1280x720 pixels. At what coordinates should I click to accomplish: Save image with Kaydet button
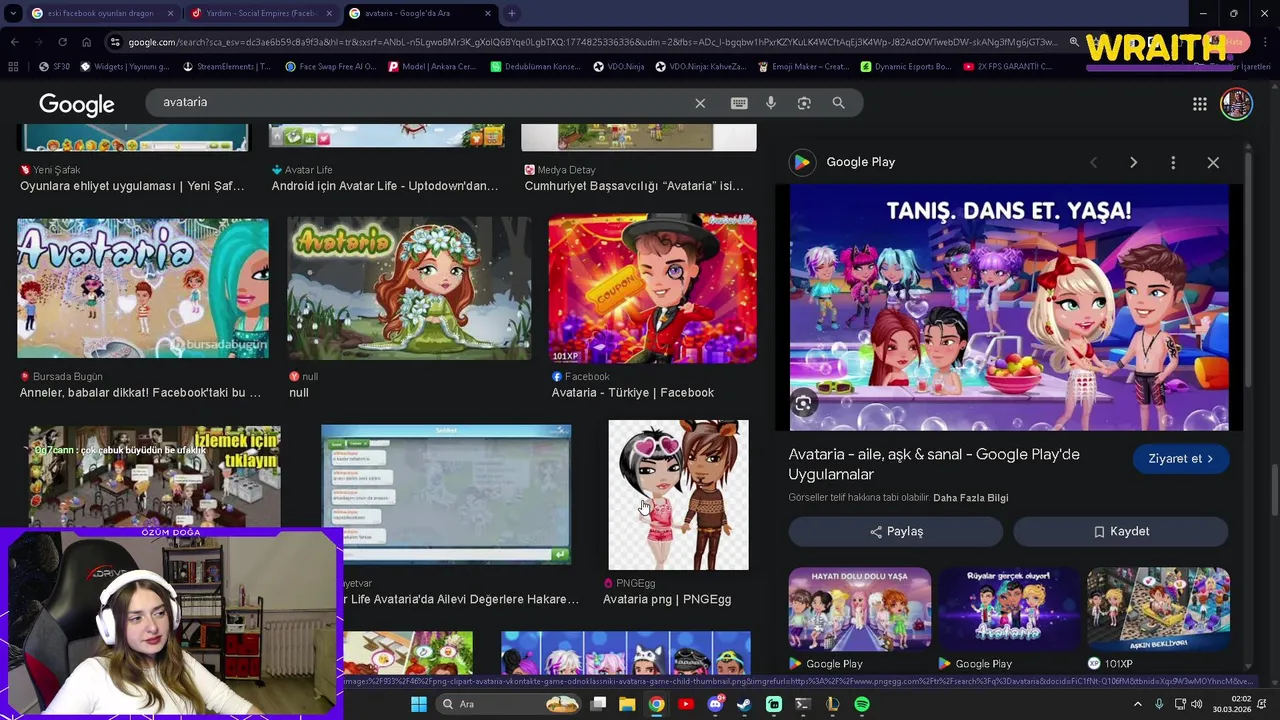click(1121, 532)
